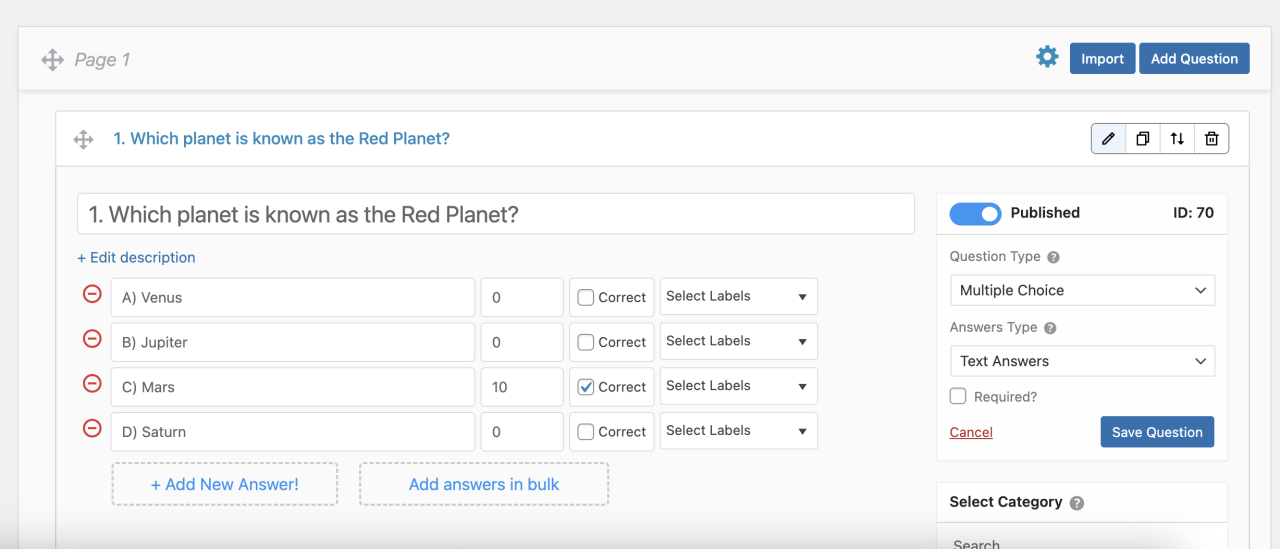Click the reorder arrows icon
Image resolution: width=1280 pixels, height=549 pixels.
pos(1177,139)
